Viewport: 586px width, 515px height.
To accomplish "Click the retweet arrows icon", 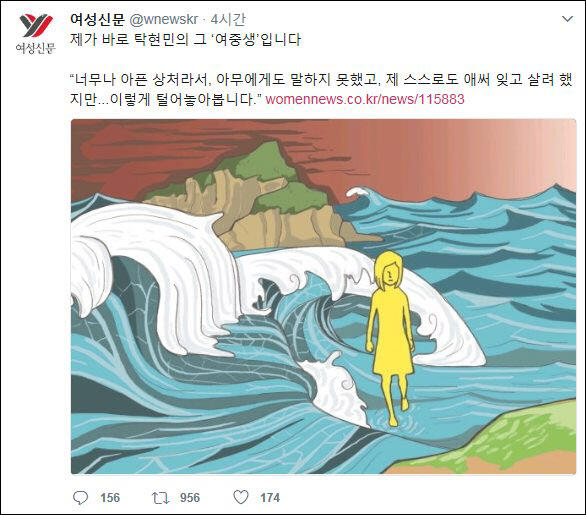I will pyautogui.click(x=161, y=498).
